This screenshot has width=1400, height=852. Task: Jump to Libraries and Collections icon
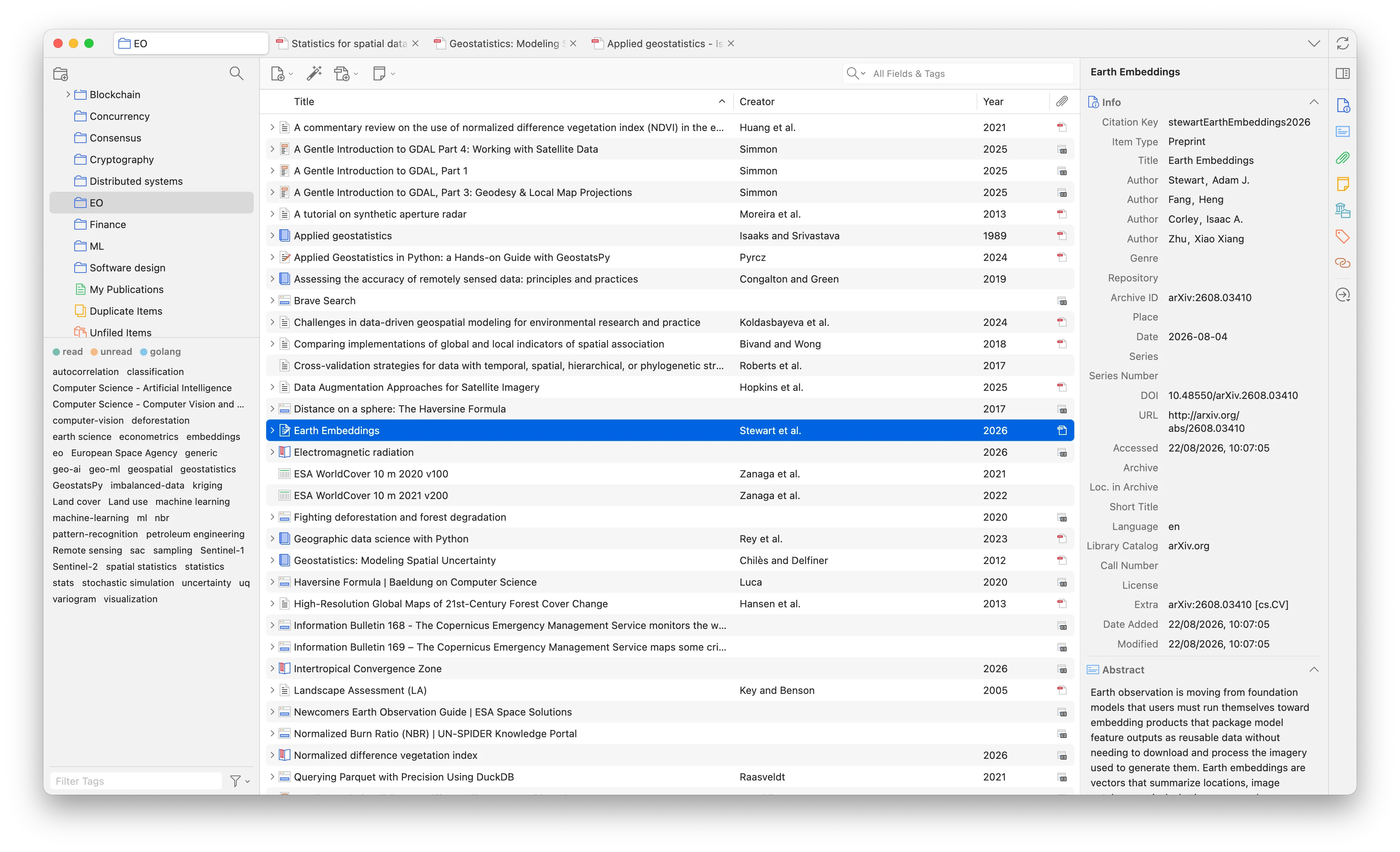(1343, 211)
